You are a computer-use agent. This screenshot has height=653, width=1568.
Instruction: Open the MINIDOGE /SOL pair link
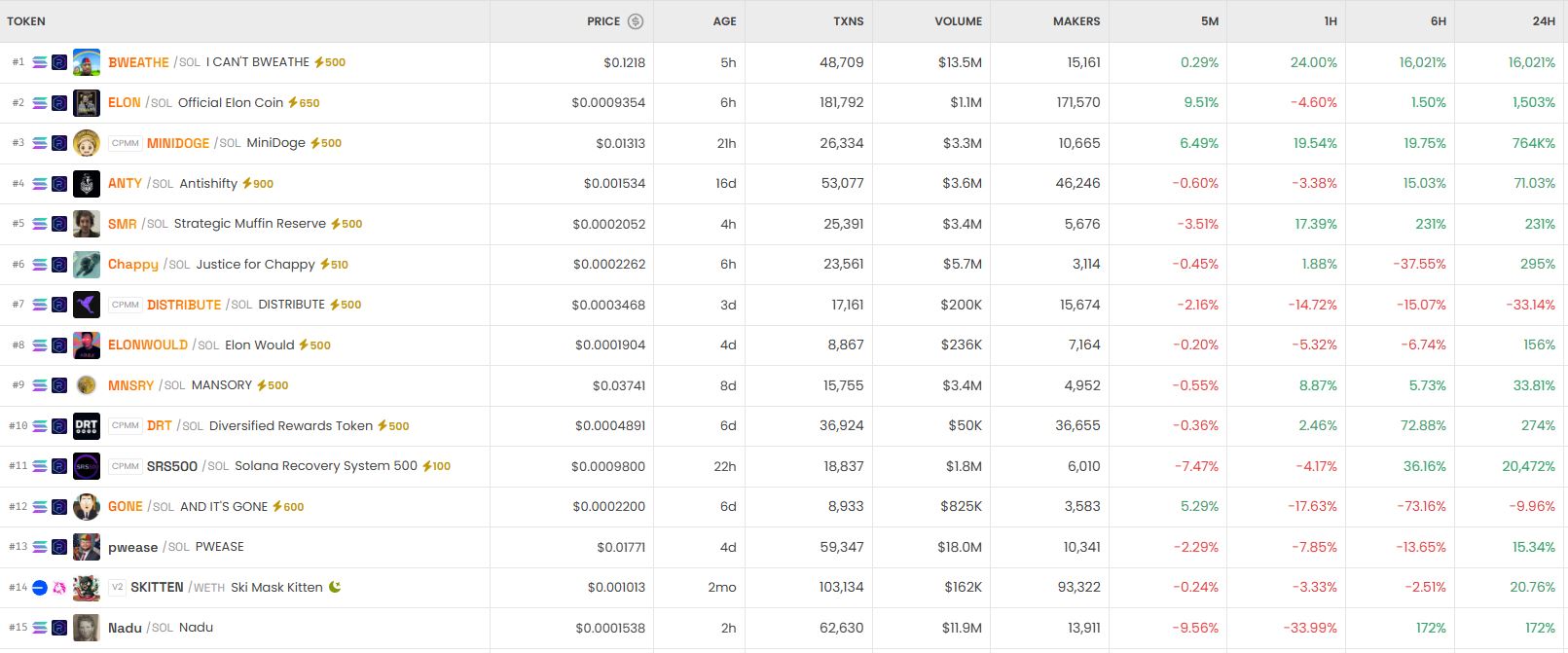pyautogui.click(x=194, y=143)
